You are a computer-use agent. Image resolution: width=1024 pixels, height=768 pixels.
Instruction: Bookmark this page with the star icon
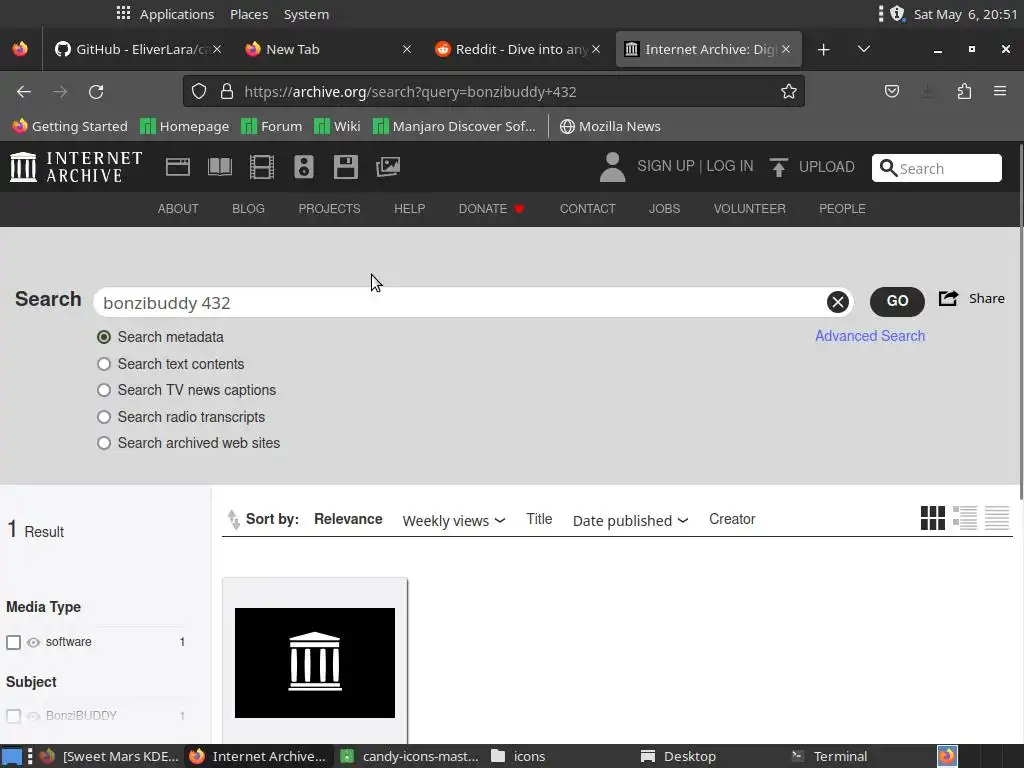coord(789,91)
